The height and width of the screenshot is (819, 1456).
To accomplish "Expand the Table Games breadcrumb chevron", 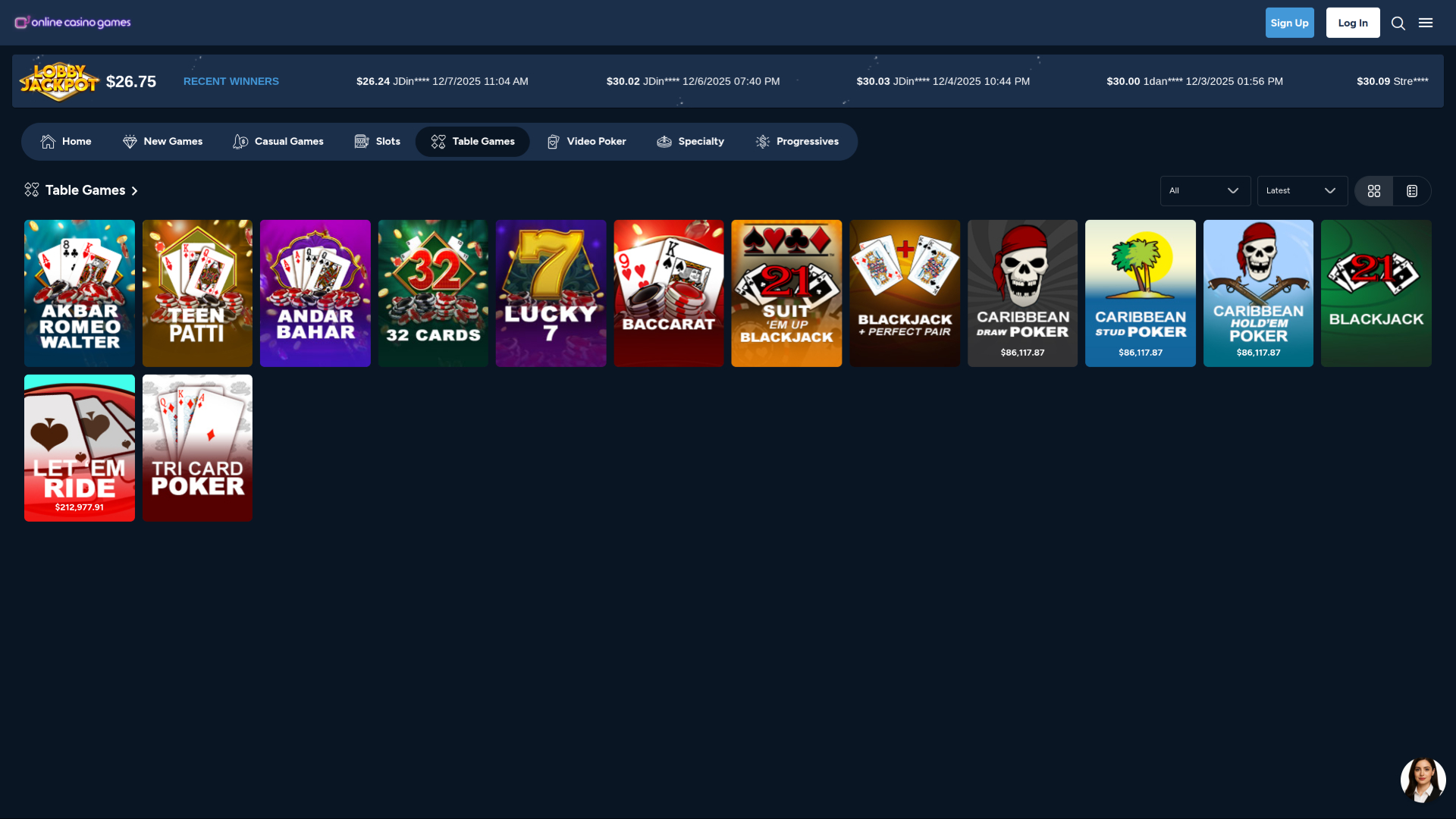I will (x=135, y=190).
